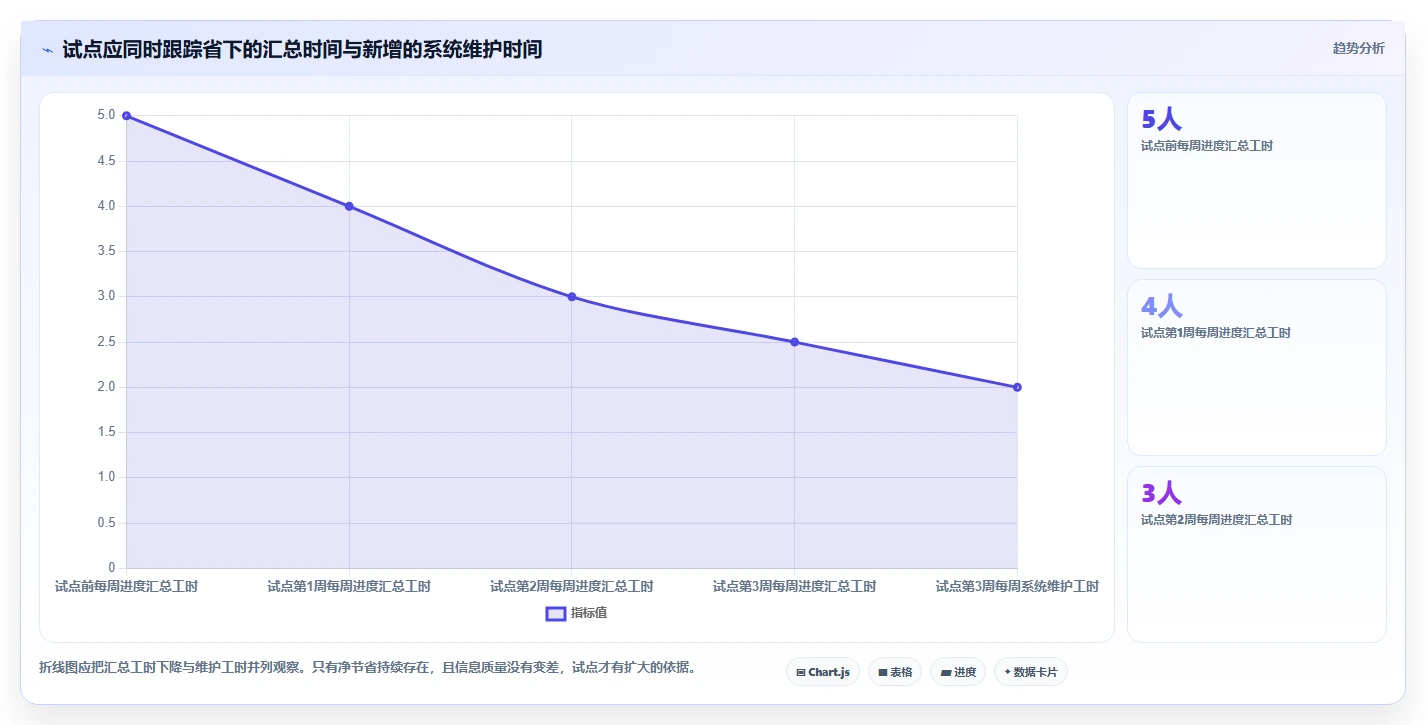Click x-axis label 试点第3周每周进度汇总工时
Screen dimensions: 1426x725
pyautogui.click(x=794, y=586)
